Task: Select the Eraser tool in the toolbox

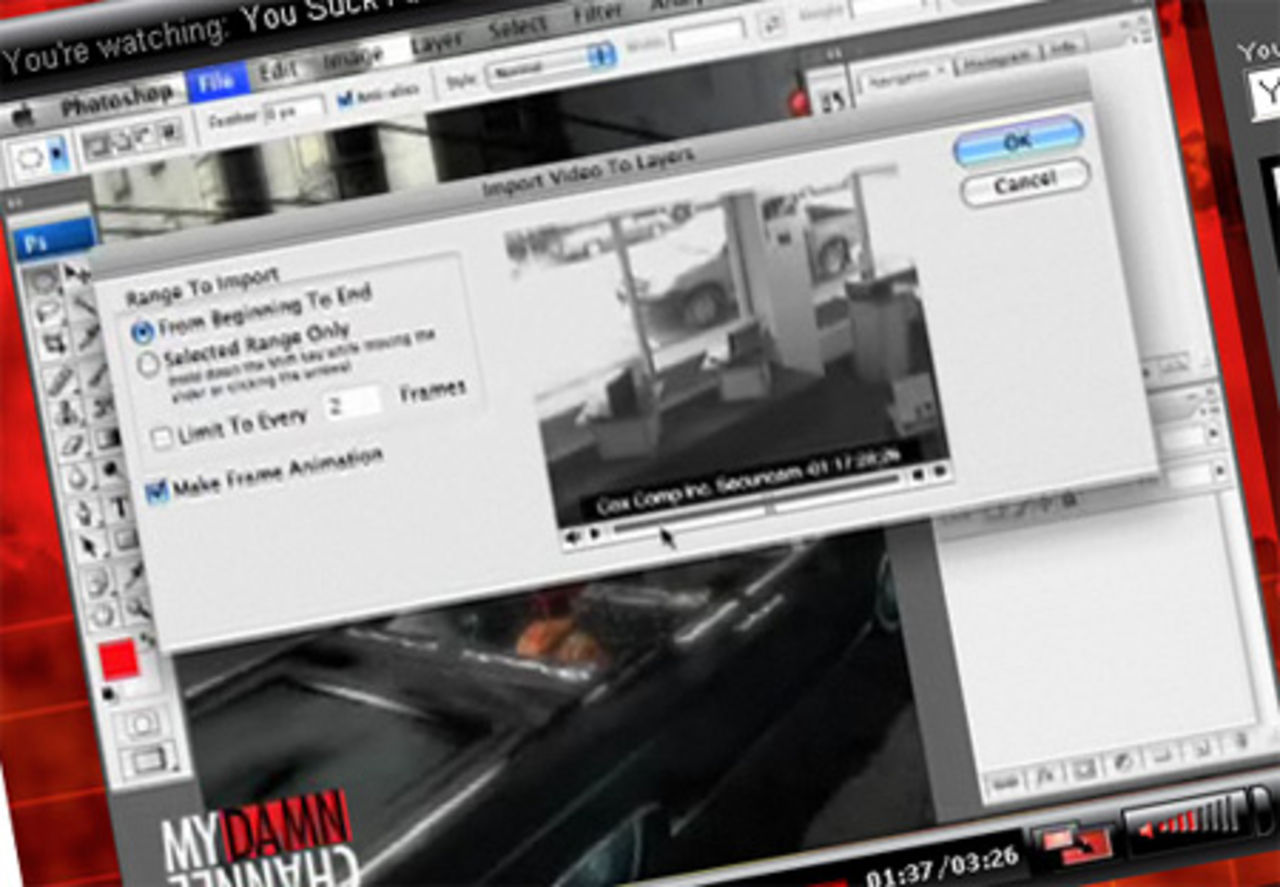Action: click(x=72, y=444)
